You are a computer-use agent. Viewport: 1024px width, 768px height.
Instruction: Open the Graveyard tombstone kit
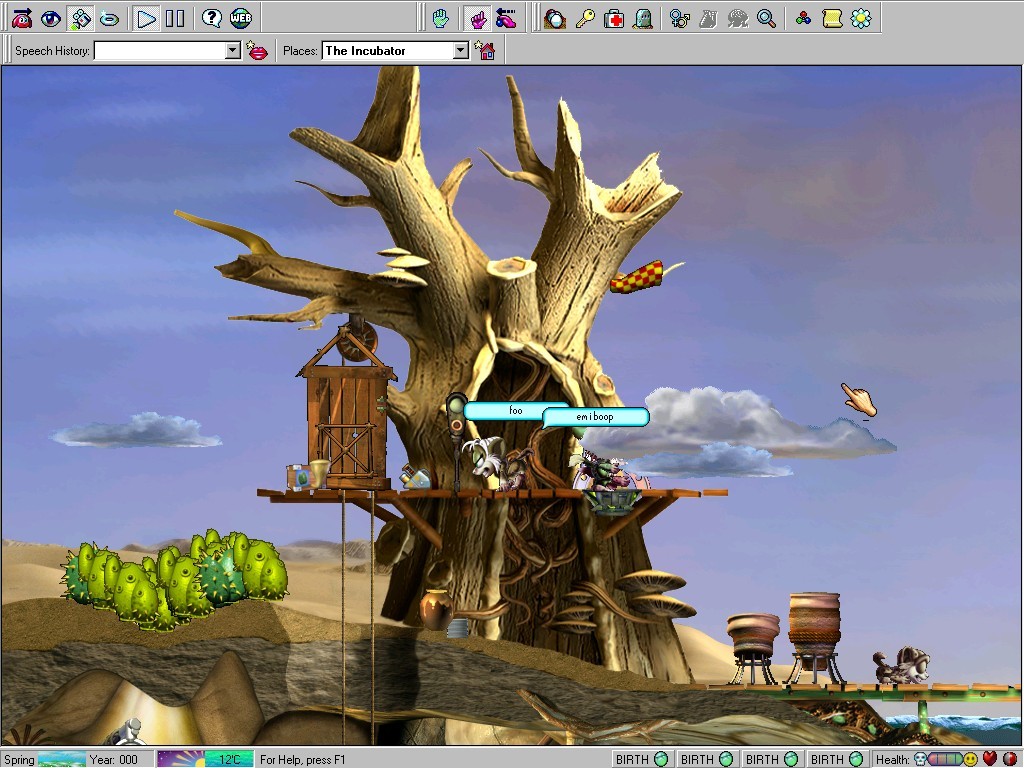coord(643,18)
